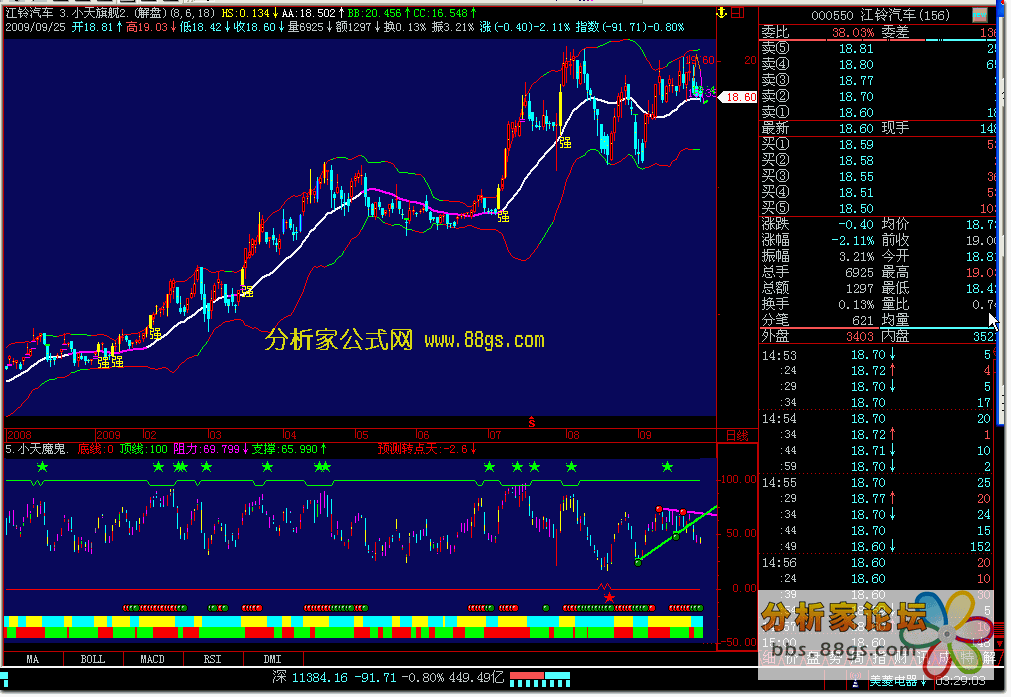
Task: Click sub-indicator title 5.小天魔鬼
Action: 36,449
